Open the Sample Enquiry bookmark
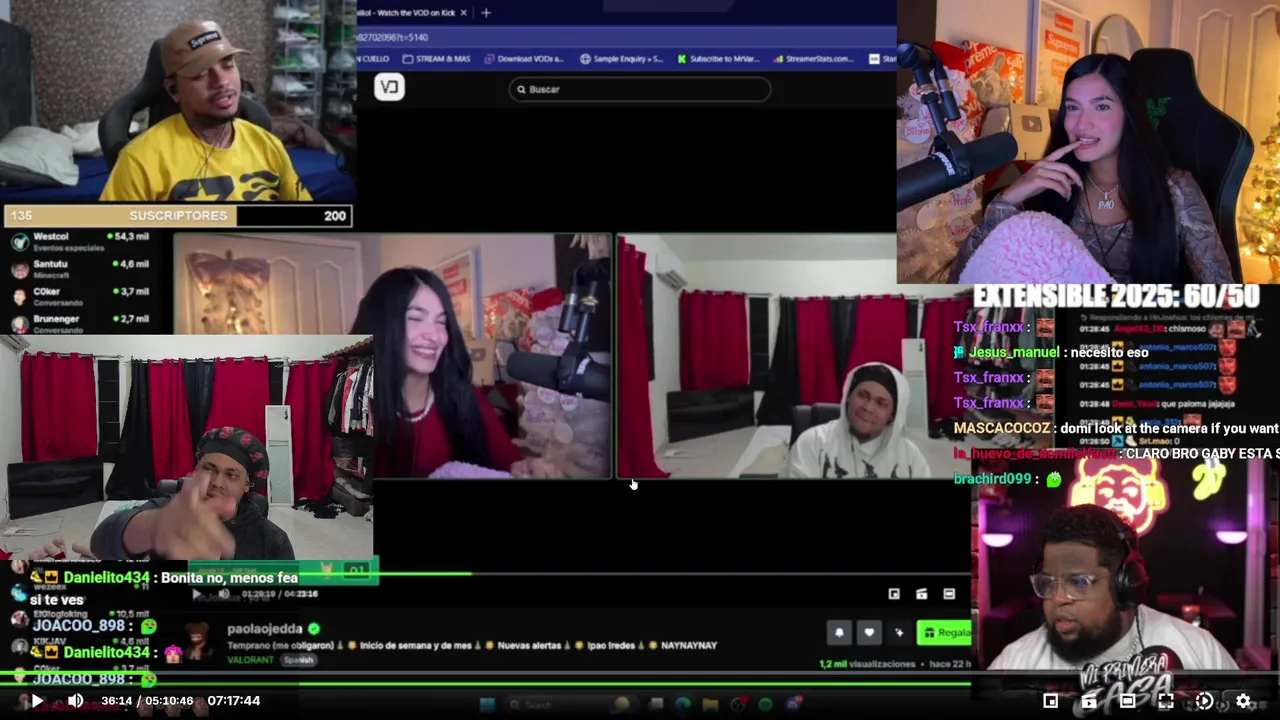The height and width of the screenshot is (720, 1280). point(621,59)
